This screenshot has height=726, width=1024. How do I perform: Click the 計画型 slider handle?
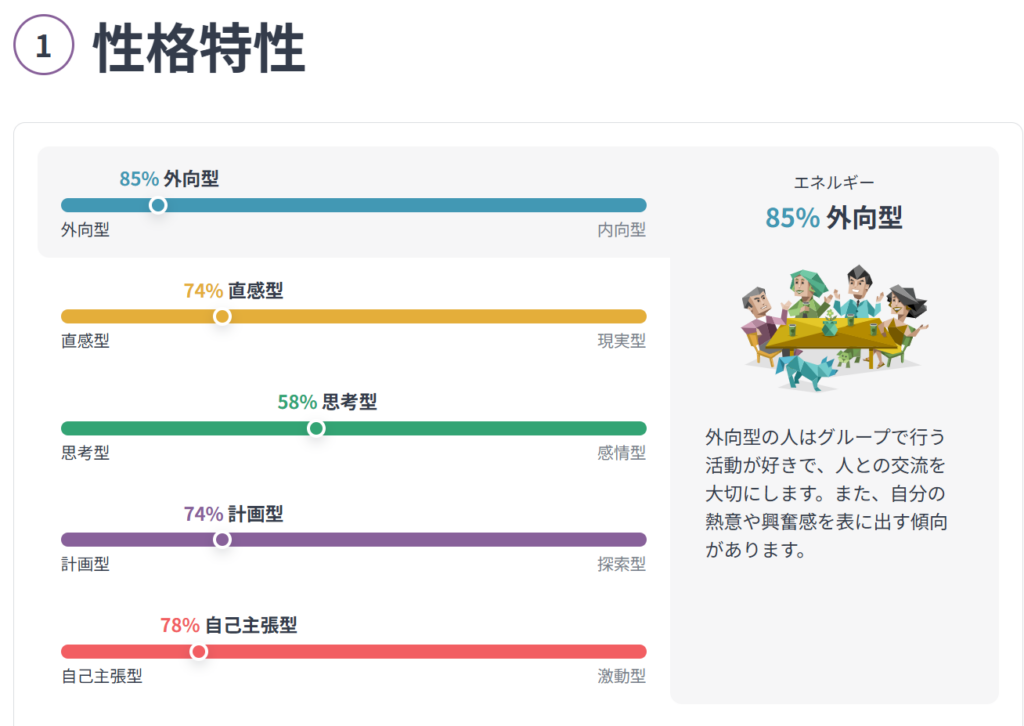[x=222, y=539]
